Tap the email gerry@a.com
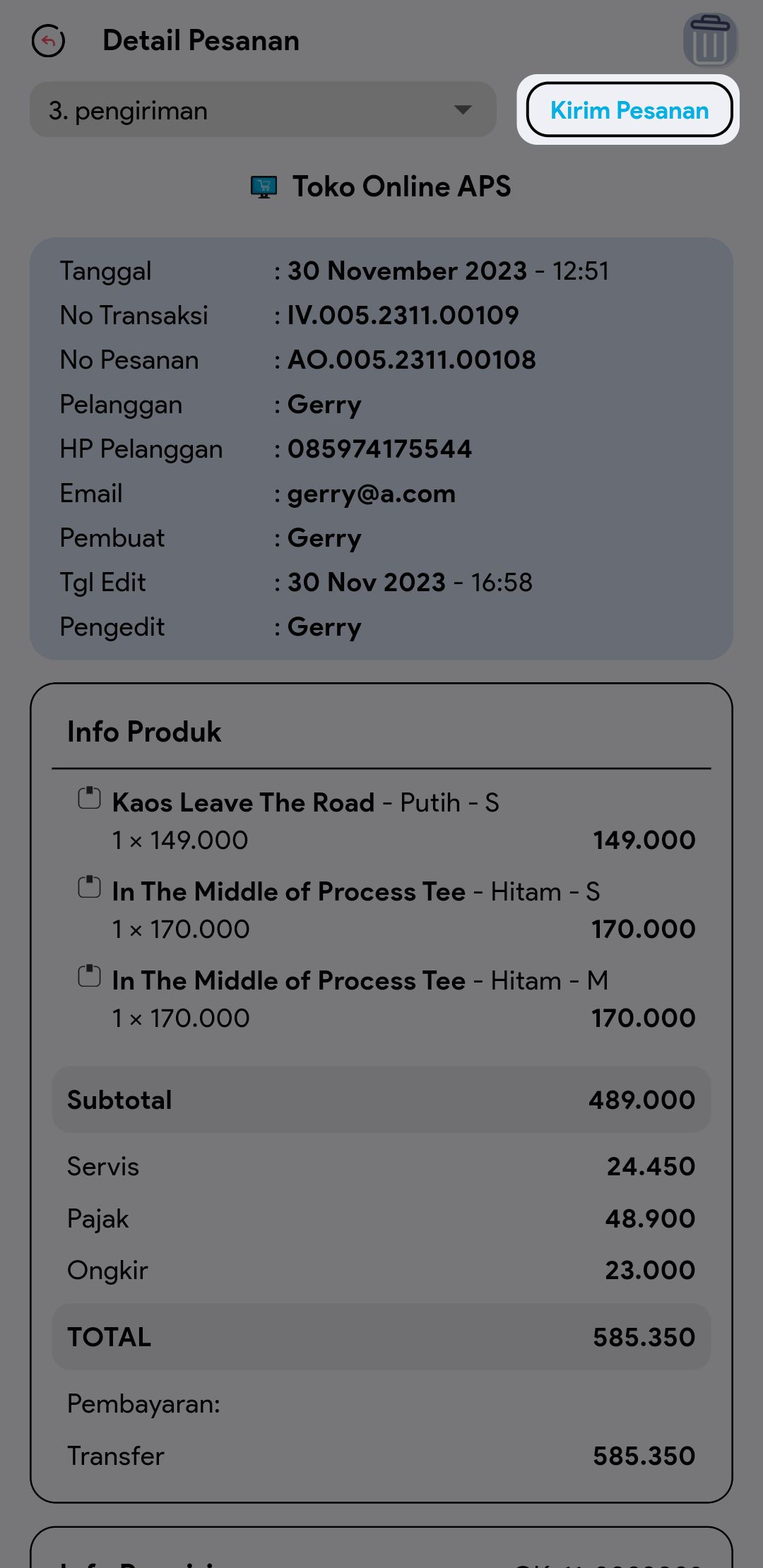Viewport: 763px width, 1568px height. (371, 494)
